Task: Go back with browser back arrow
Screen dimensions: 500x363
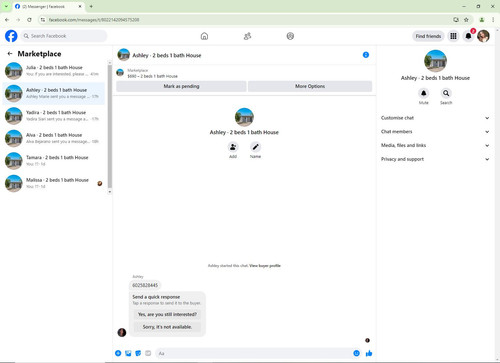Action: point(7,20)
